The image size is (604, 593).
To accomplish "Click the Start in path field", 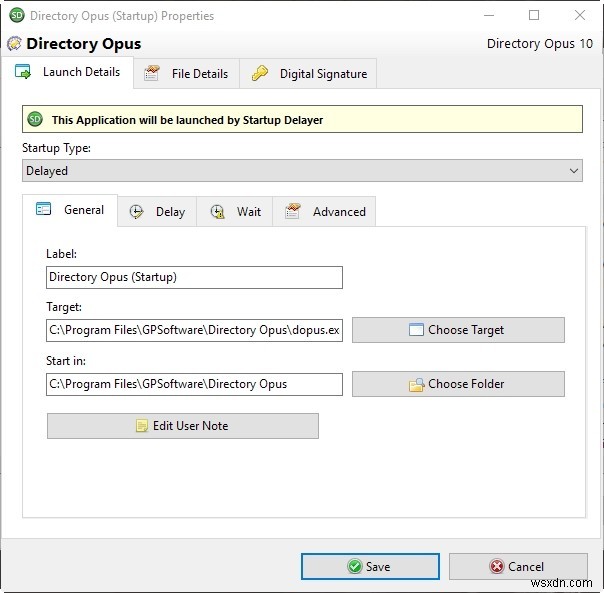I will (x=194, y=384).
